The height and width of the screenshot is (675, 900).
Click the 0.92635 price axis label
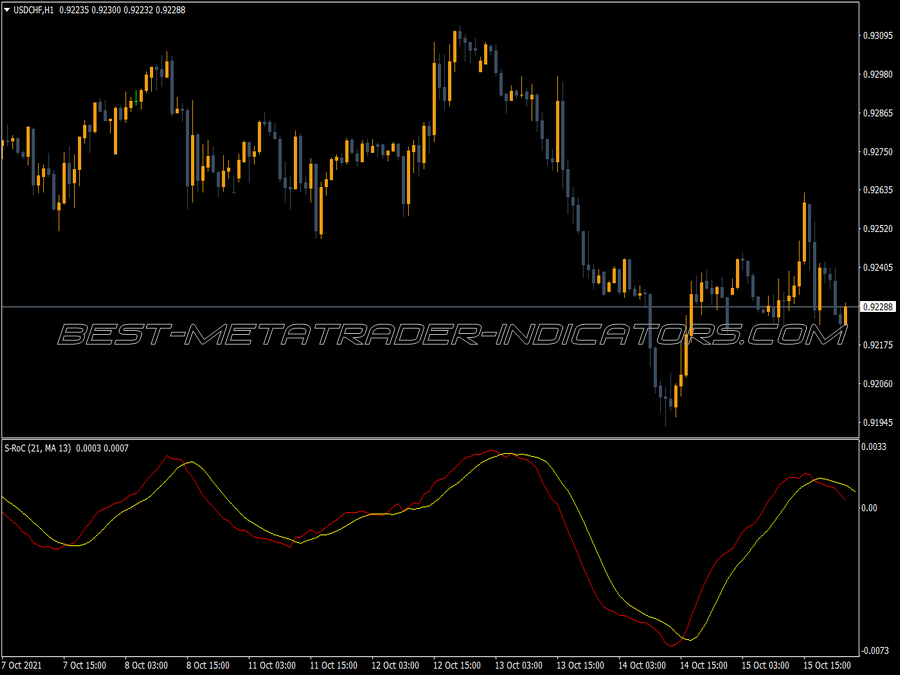[x=878, y=190]
